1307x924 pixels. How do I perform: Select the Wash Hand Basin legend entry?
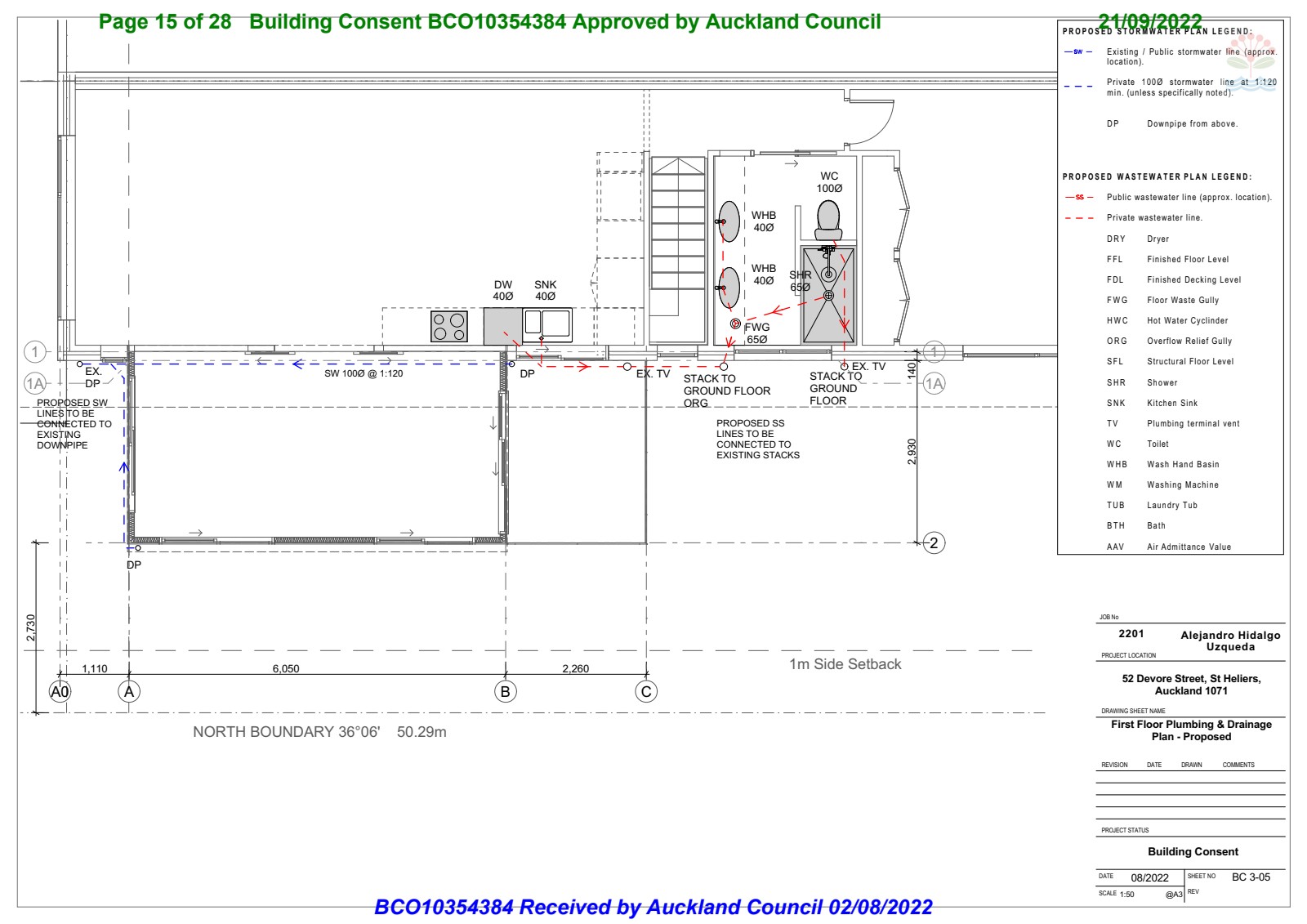point(1163,465)
